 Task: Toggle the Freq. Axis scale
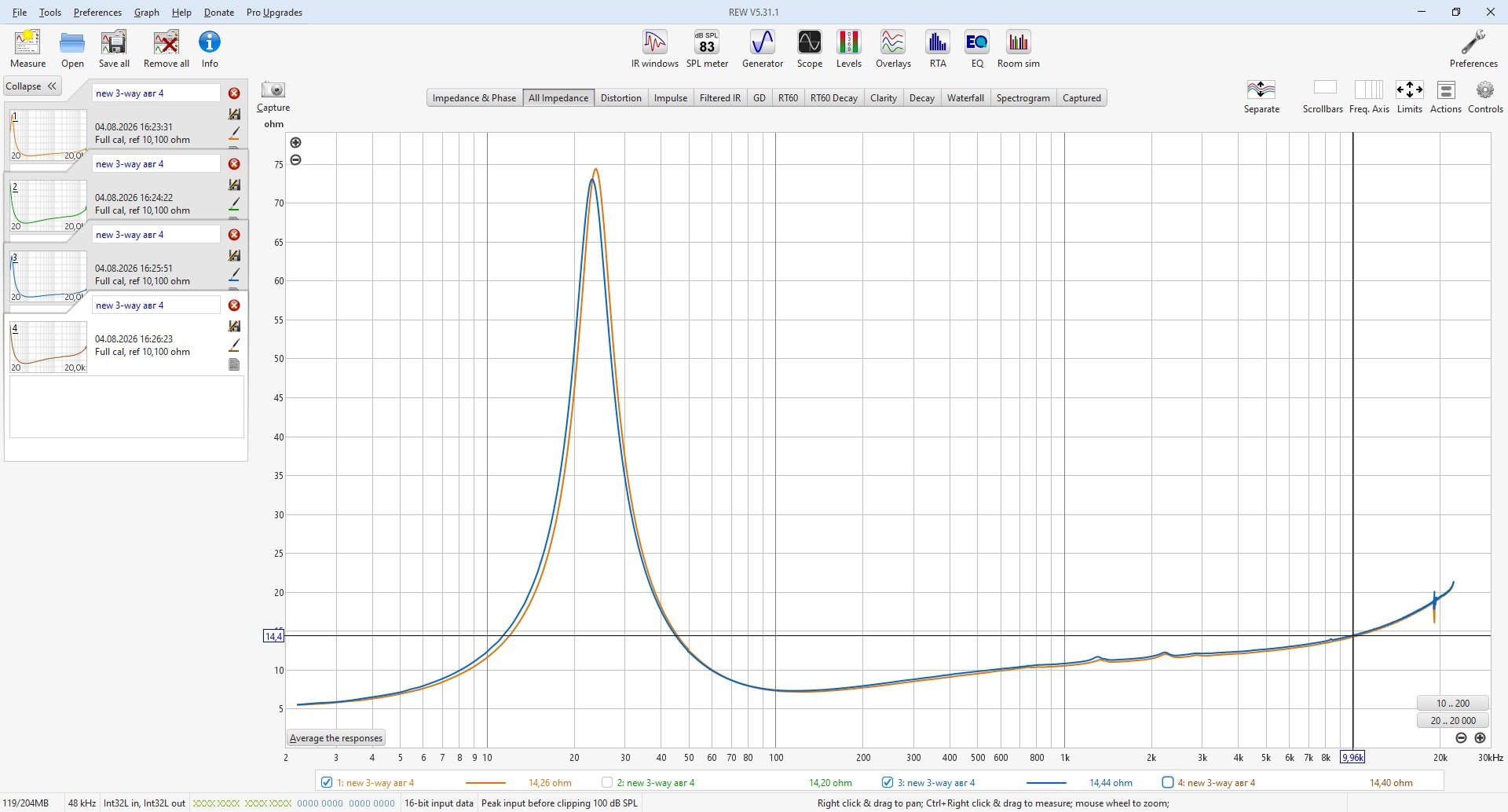point(1369,97)
